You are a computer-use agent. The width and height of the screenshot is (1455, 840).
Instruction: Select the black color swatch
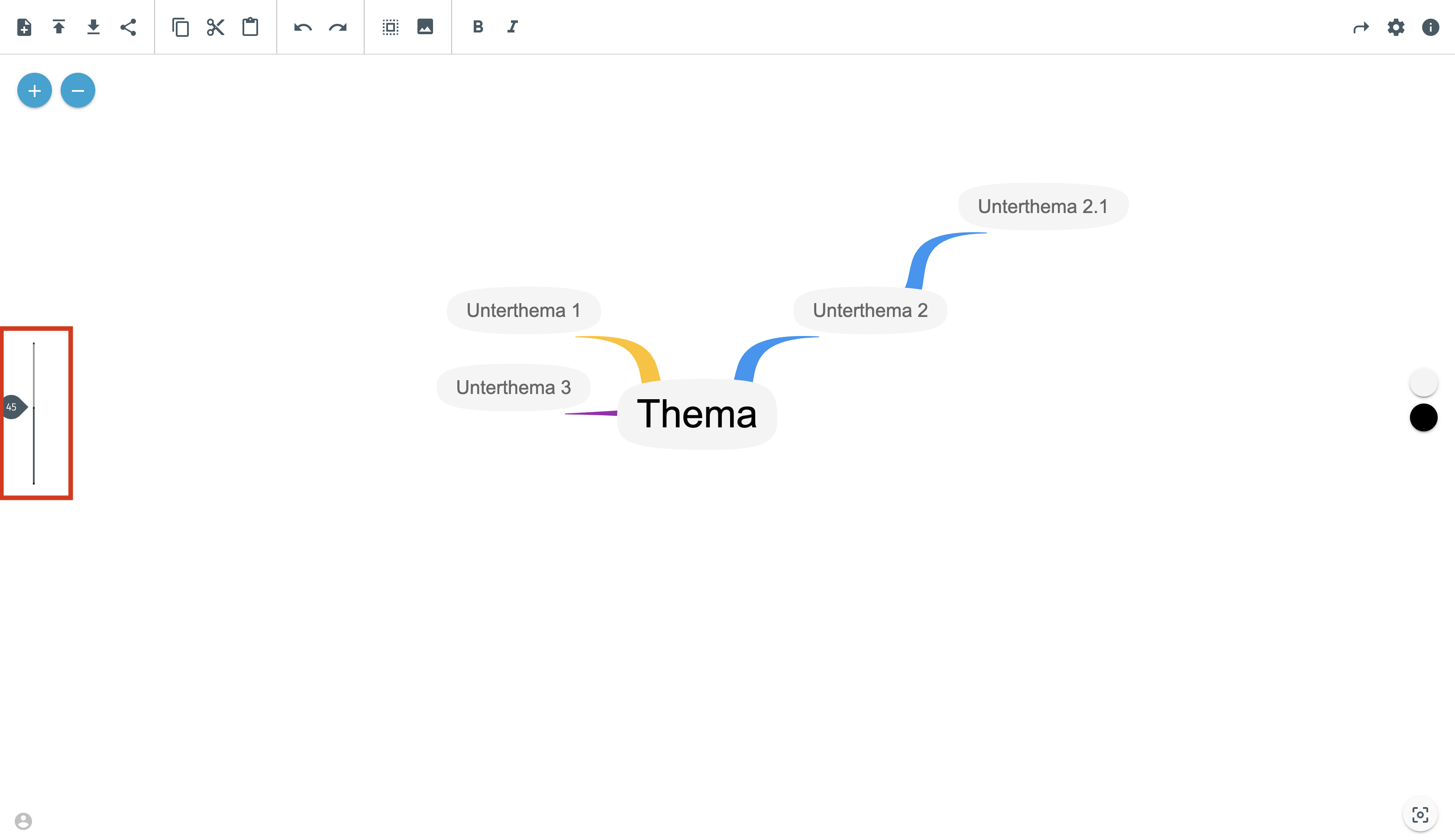click(x=1423, y=417)
